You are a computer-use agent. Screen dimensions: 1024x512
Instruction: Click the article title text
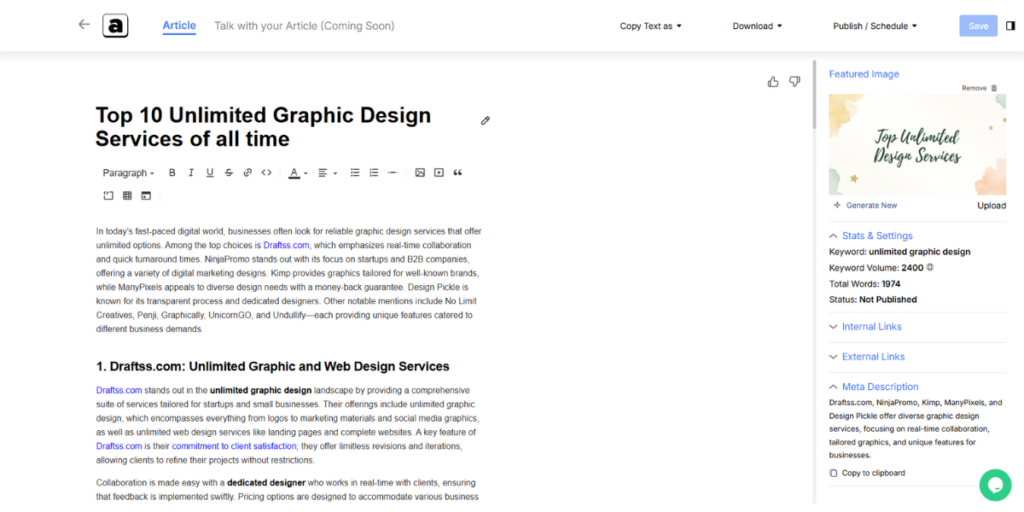pos(263,127)
